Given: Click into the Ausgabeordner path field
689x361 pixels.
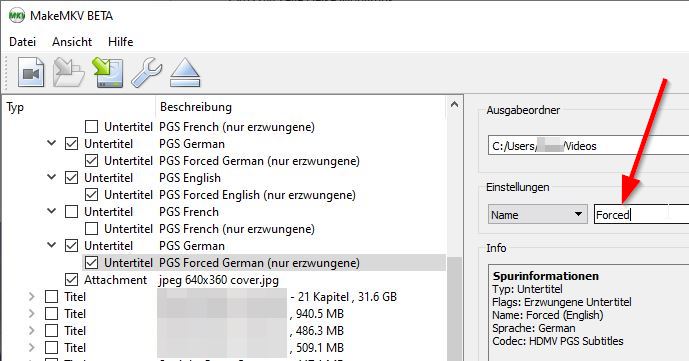Looking at the screenshot, I should (588, 145).
